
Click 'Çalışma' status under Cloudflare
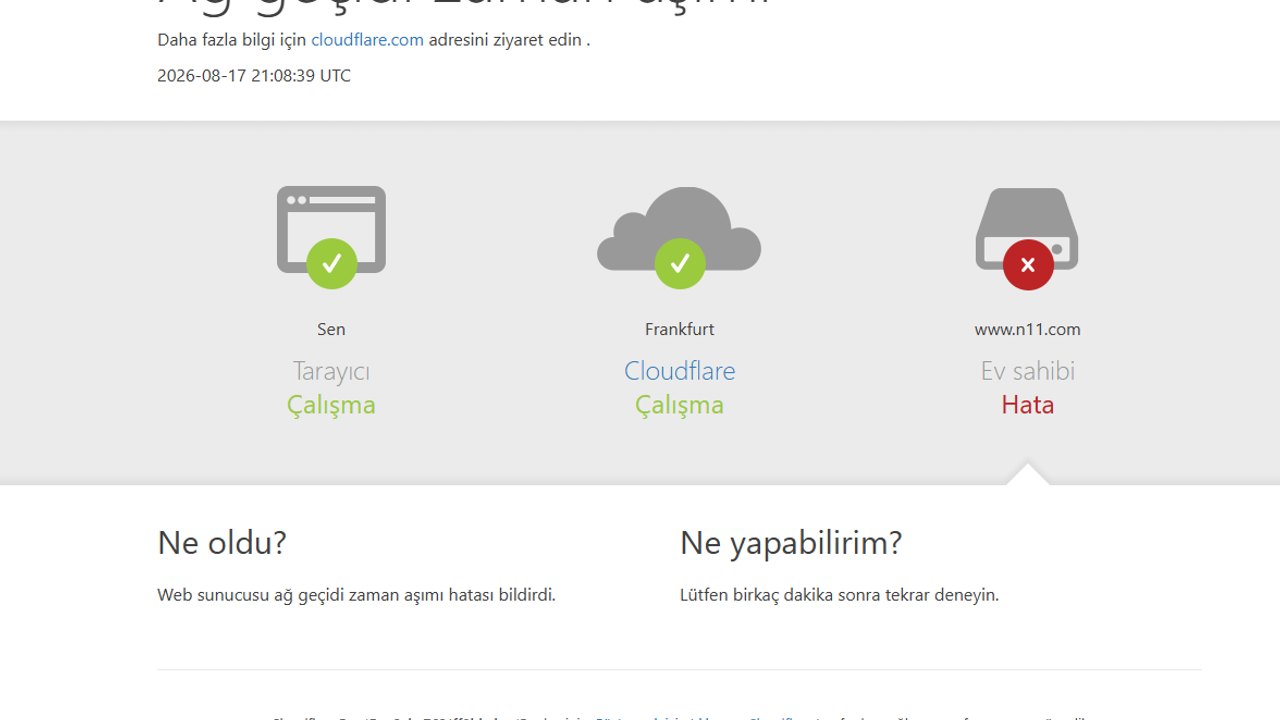pos(679,405)
